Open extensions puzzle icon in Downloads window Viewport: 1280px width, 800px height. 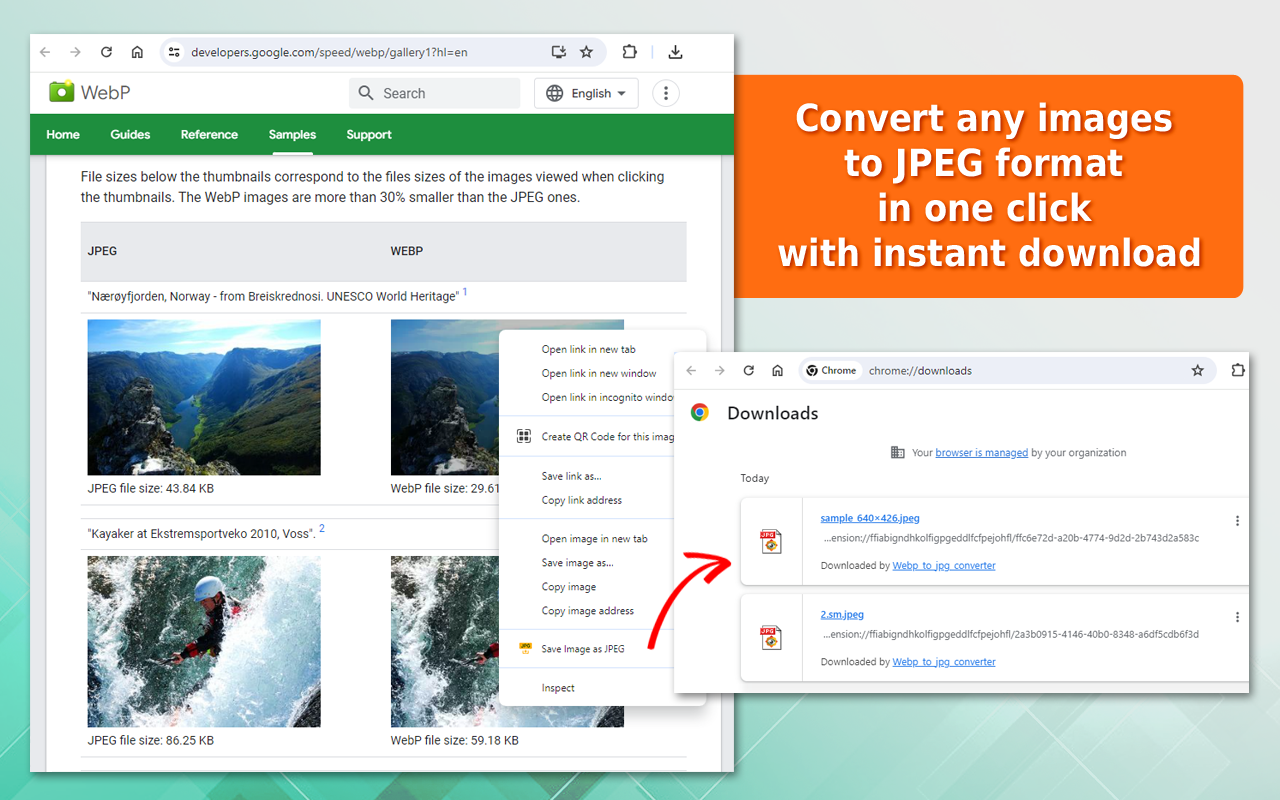point(1238,370)
